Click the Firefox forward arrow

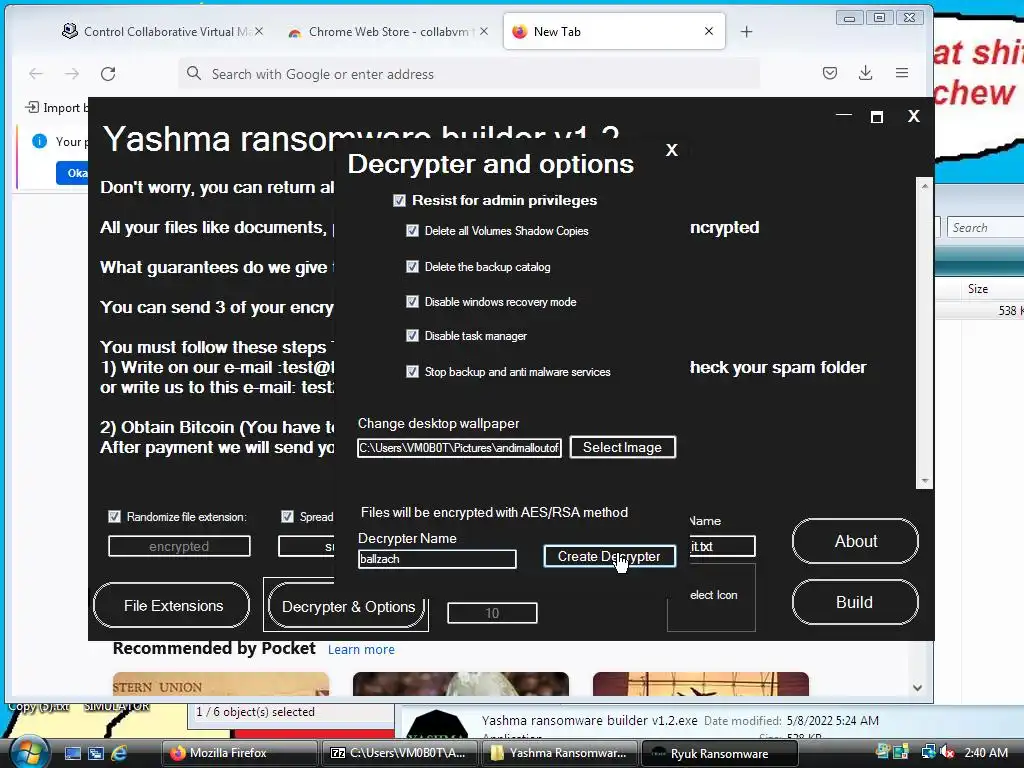72,74
